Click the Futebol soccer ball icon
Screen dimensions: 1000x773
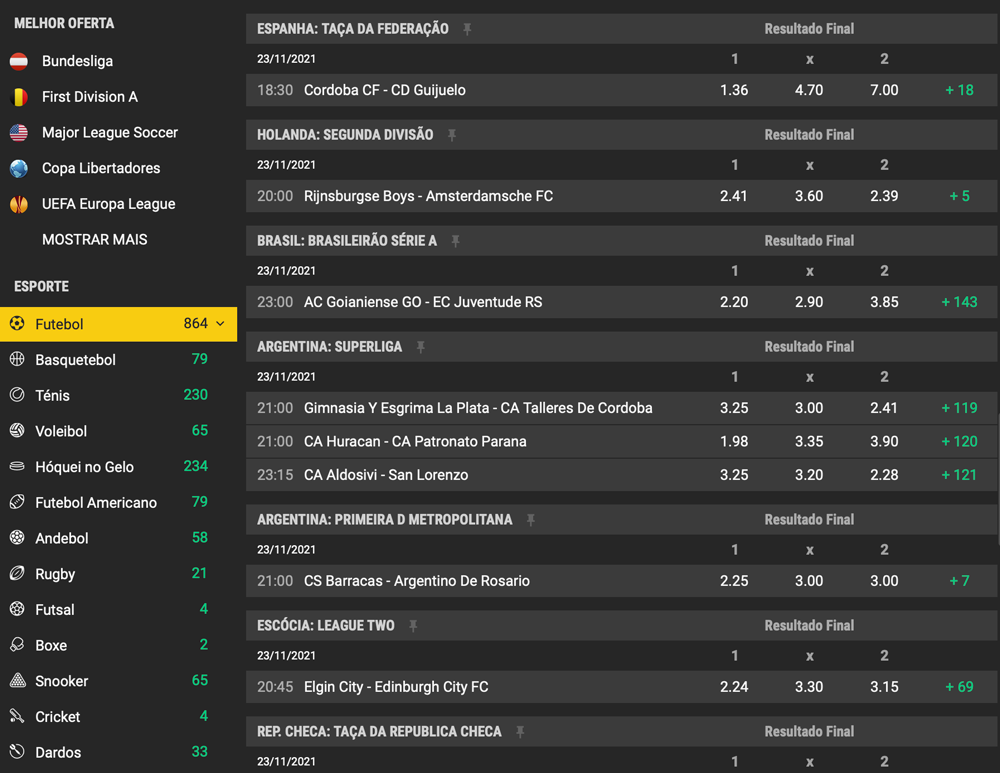click(17, 323)
